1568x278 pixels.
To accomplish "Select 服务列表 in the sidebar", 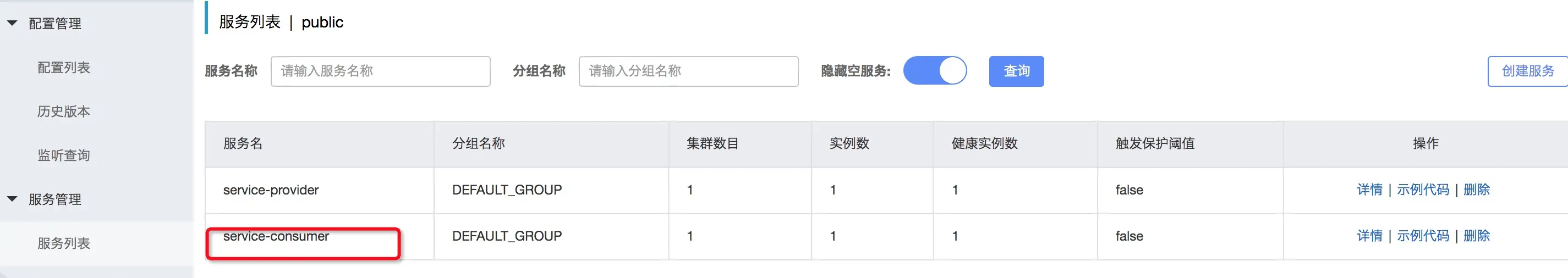I will point(64,243).
